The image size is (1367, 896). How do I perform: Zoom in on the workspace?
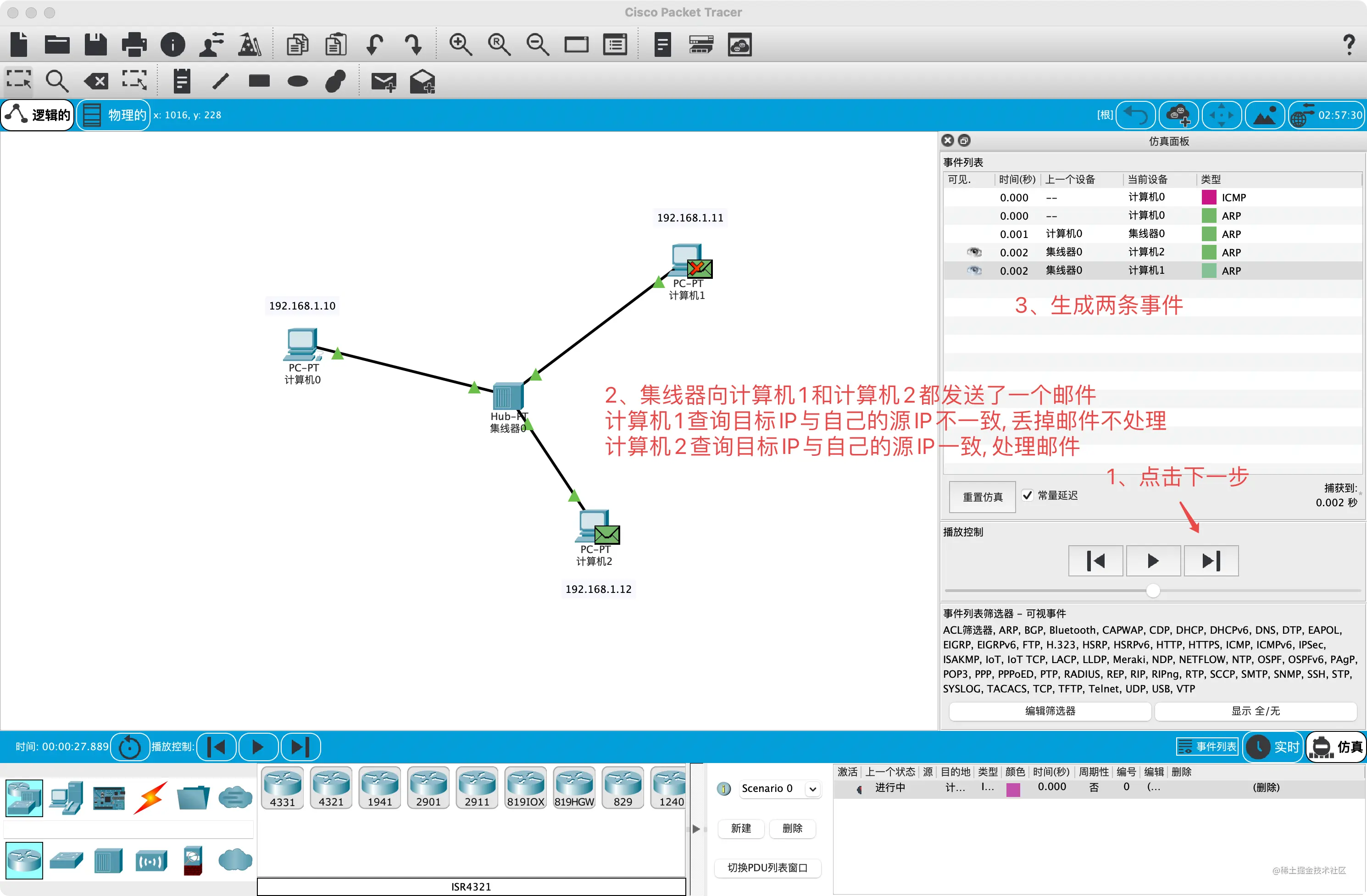coord(461,44)
